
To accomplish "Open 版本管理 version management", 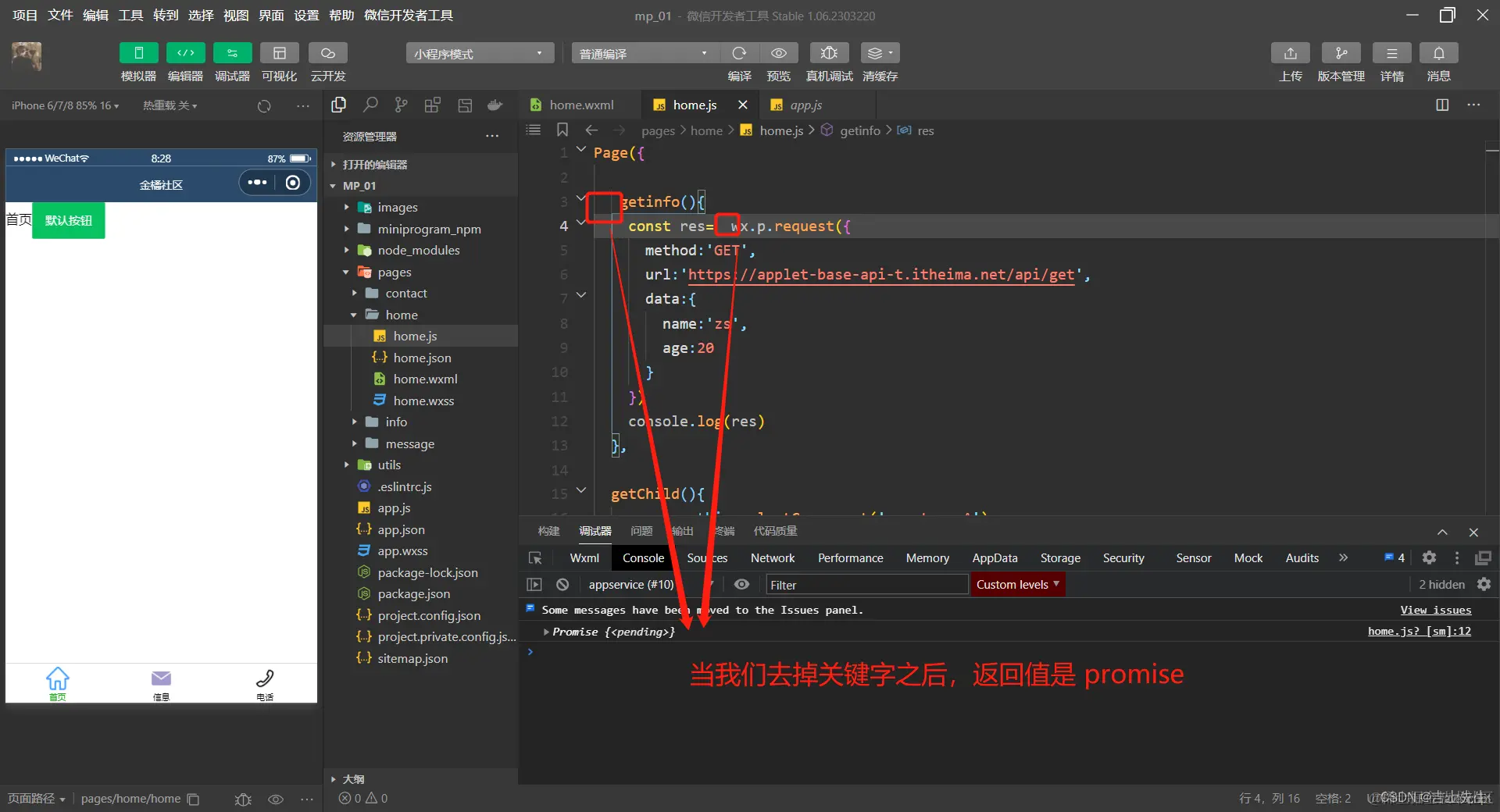I will click(1341, 52).
